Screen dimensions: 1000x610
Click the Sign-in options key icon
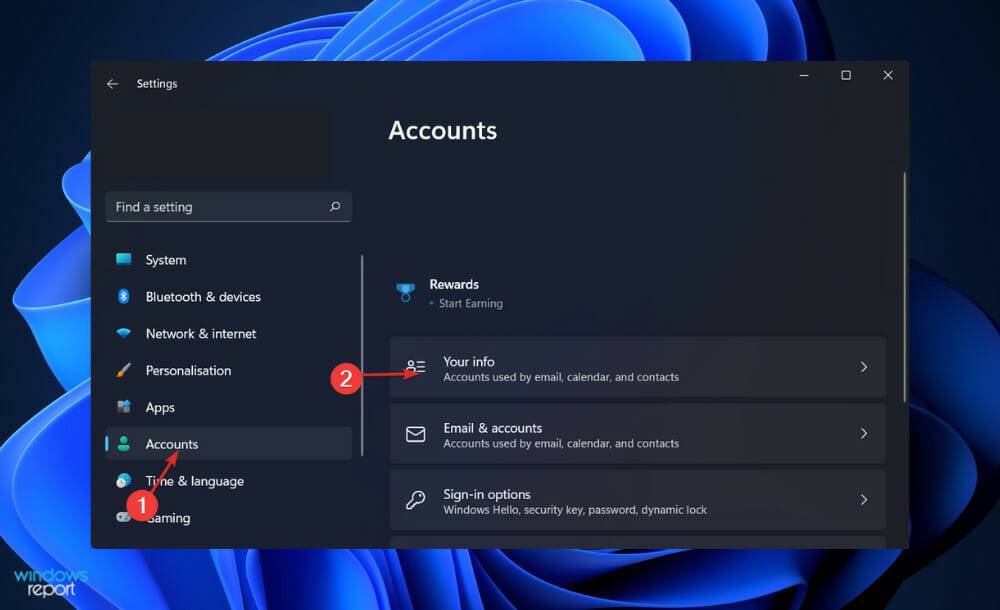(415, 500)
